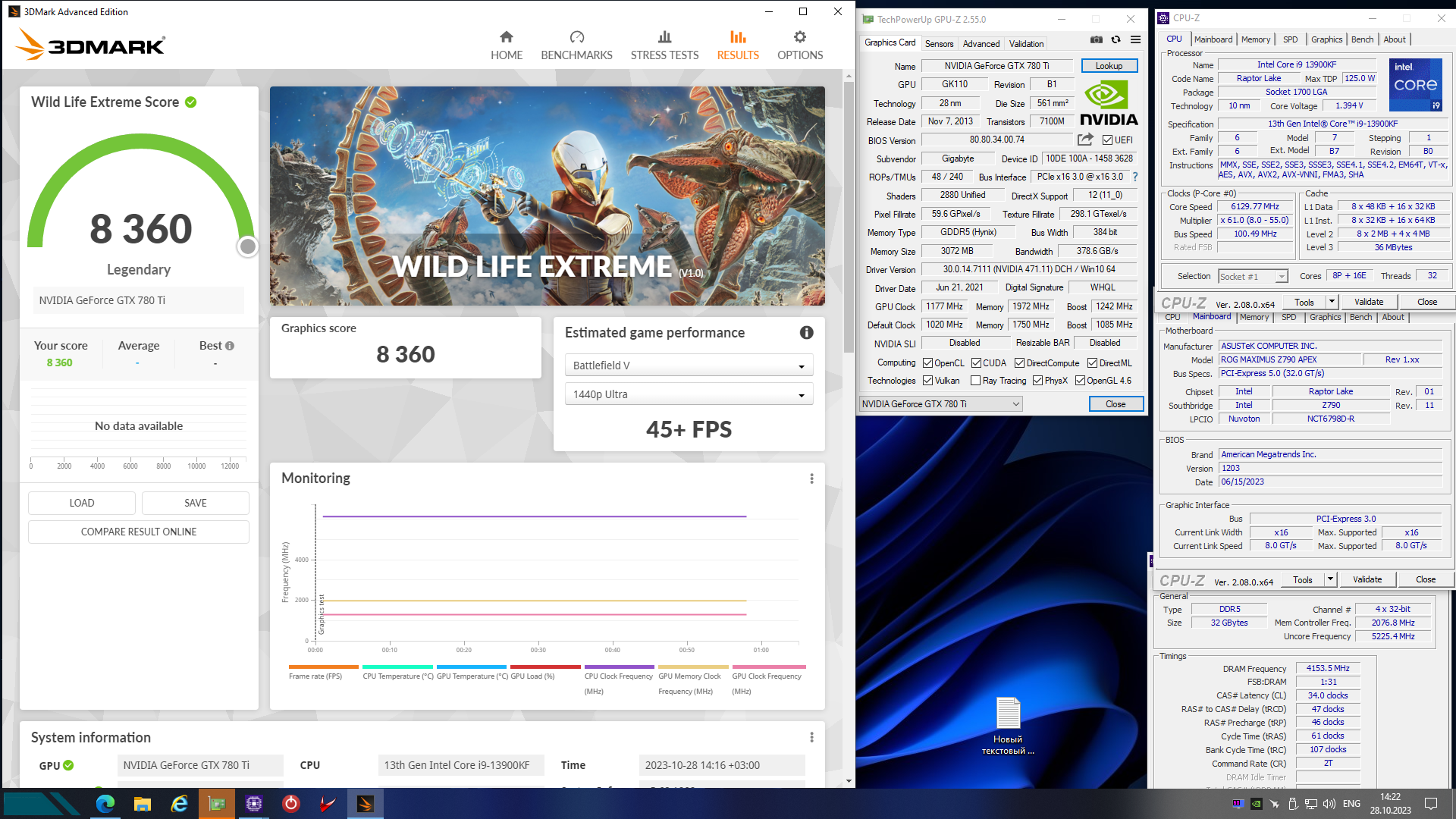Open the System information three-dot menu
This screenshot has width=1456, height=819.
pyautogui.click(x=811, y=737)
